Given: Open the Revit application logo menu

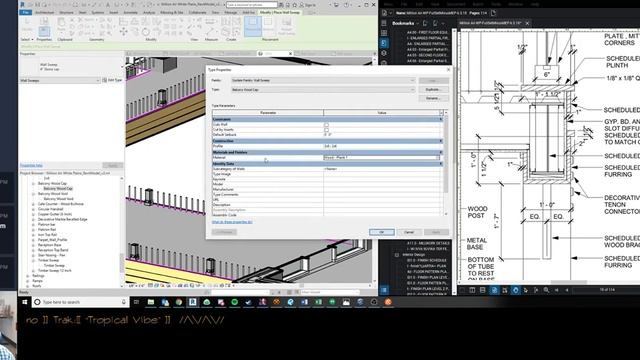Looking at the screenshot, I should pos(23,4).
